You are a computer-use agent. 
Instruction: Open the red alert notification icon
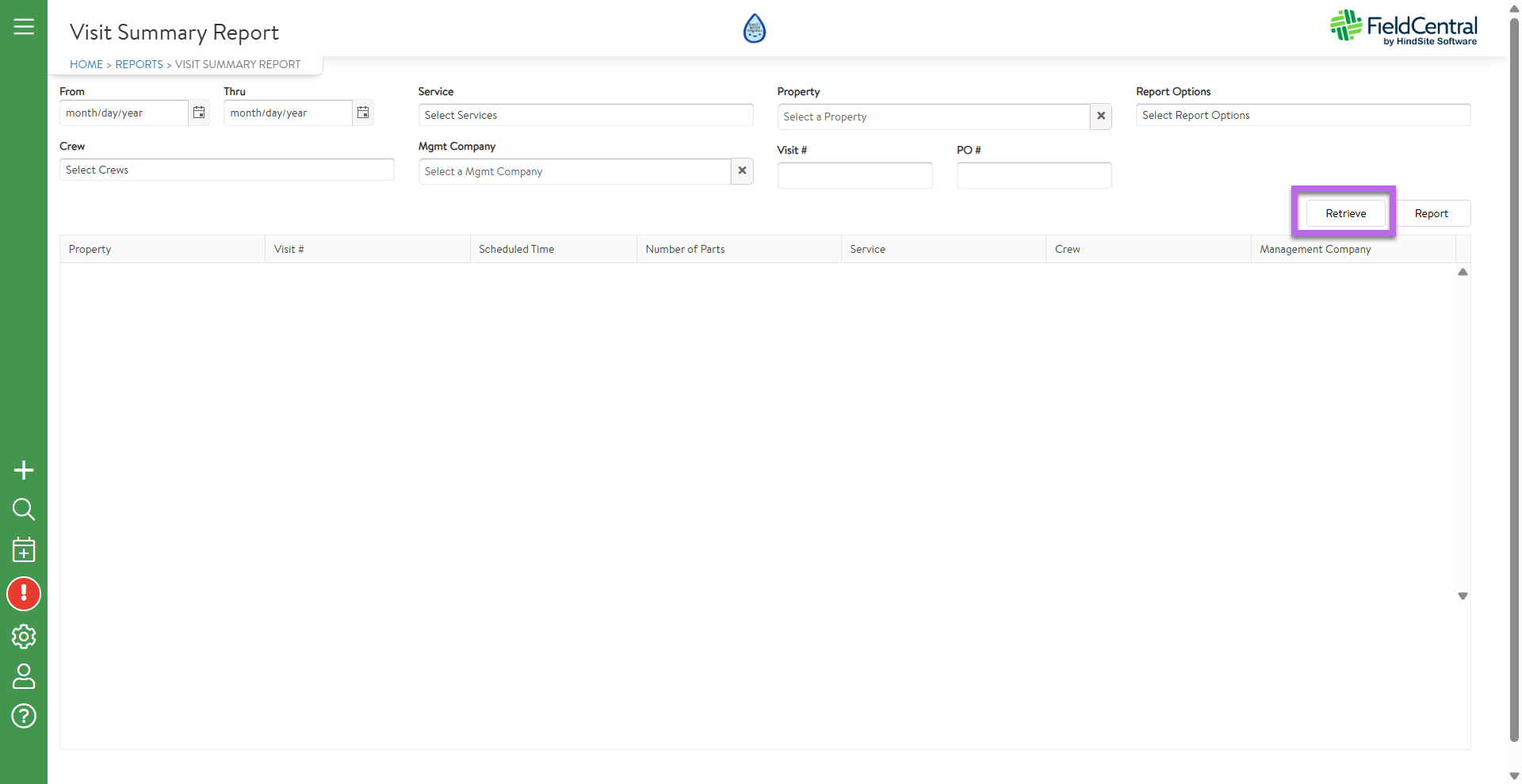pyautogui.click(x=24, y=594)
